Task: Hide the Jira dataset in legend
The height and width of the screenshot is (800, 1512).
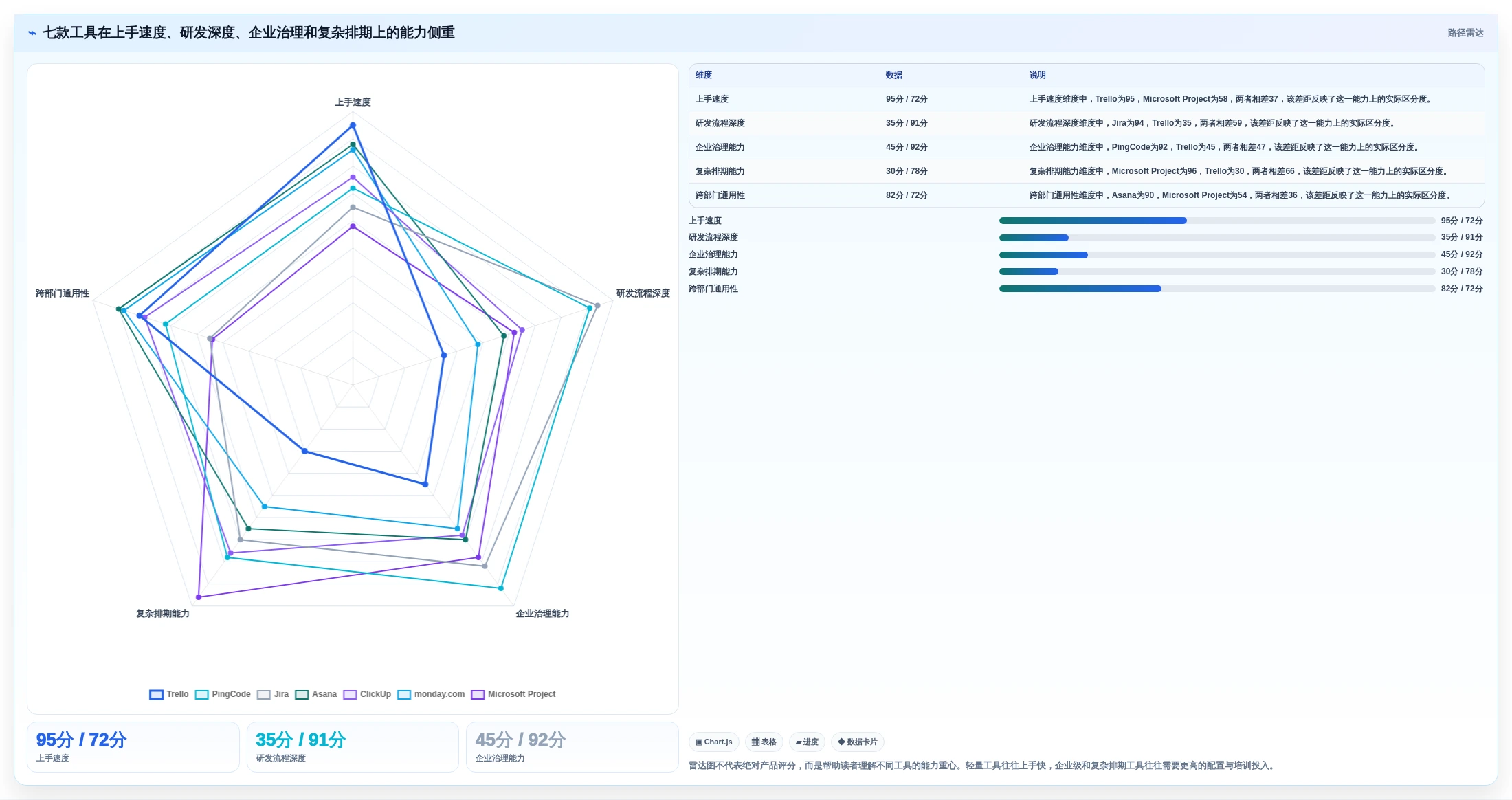Action: click(273, 694)
